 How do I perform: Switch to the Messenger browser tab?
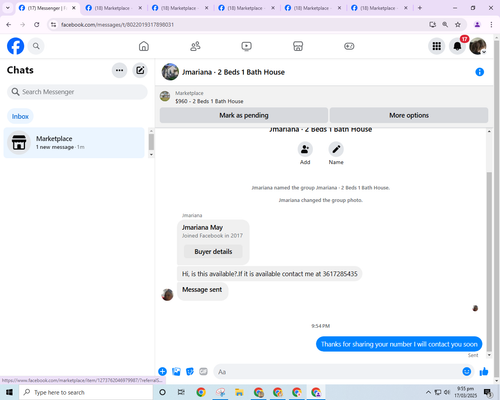point(47,8)
